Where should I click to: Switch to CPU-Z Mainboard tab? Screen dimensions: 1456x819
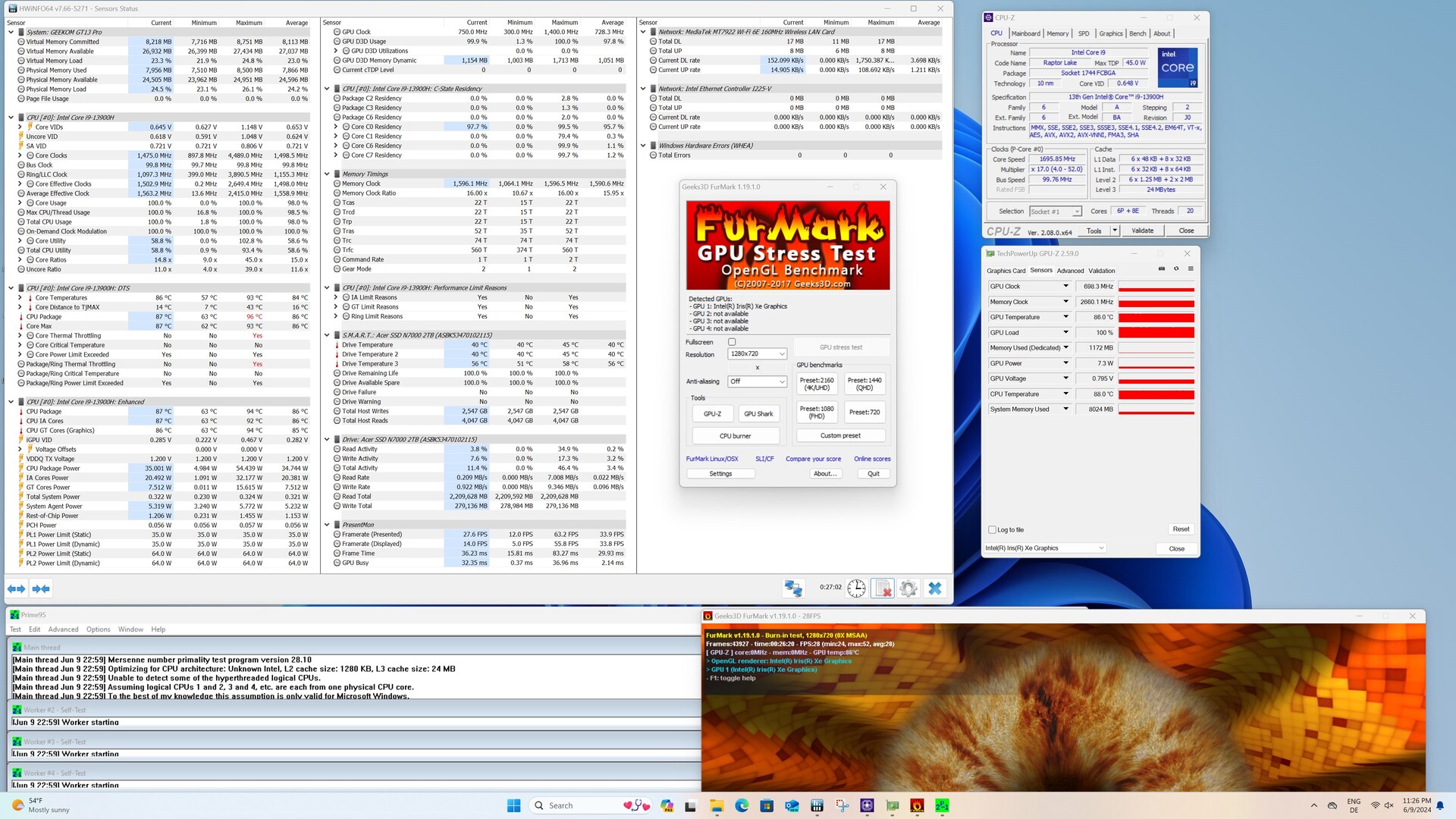point(1025,33)
